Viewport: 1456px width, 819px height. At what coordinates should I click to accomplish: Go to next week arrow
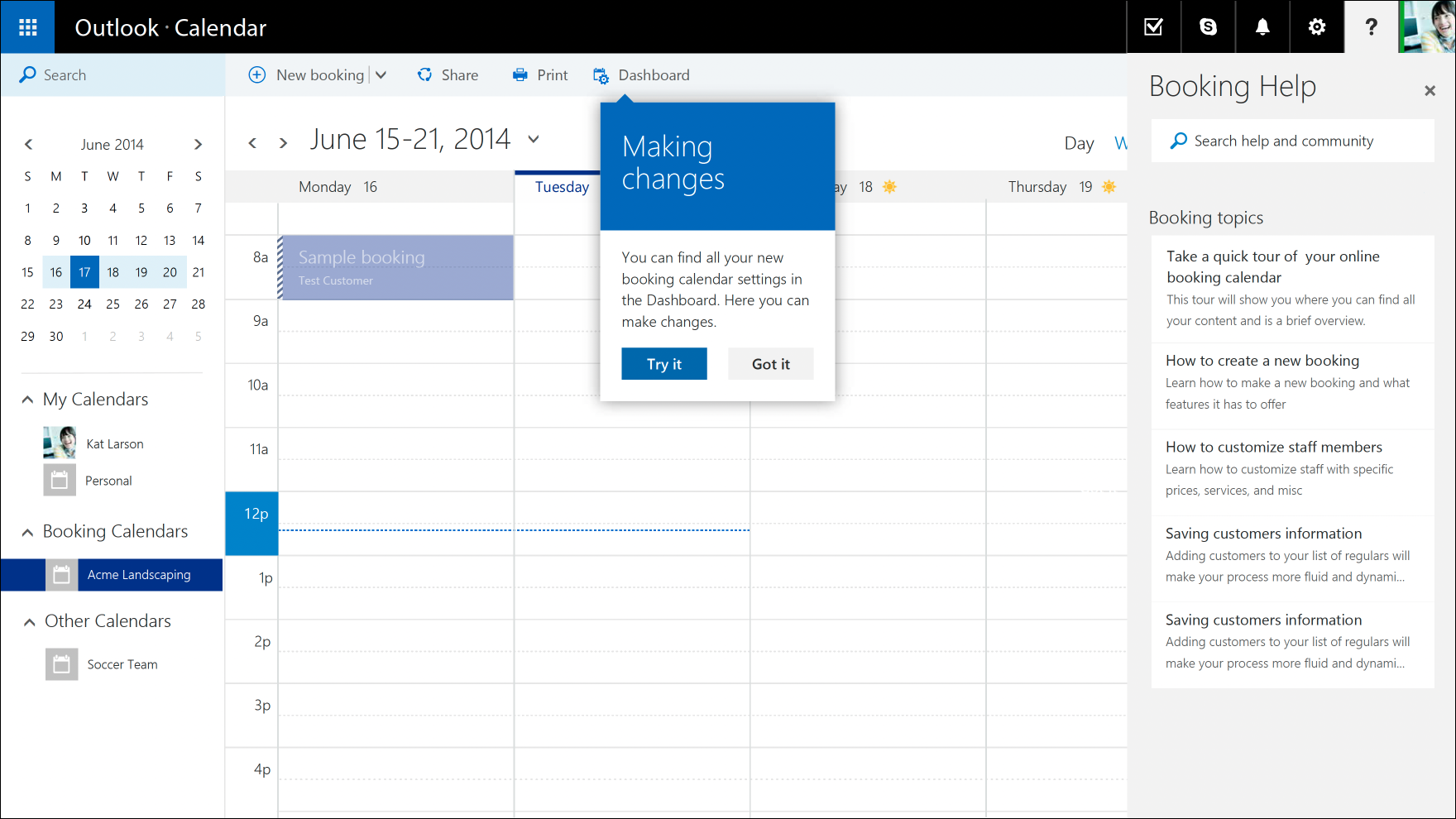[283, 143]
